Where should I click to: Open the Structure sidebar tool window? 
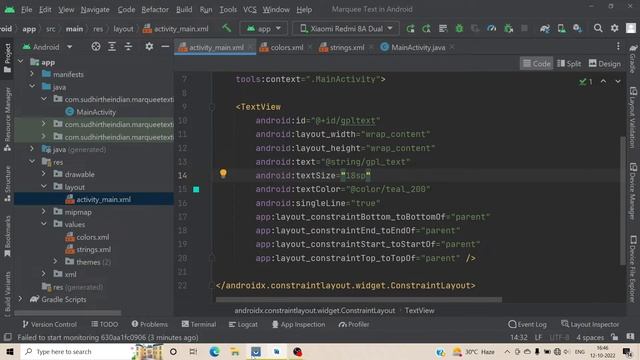coord(7,184)
